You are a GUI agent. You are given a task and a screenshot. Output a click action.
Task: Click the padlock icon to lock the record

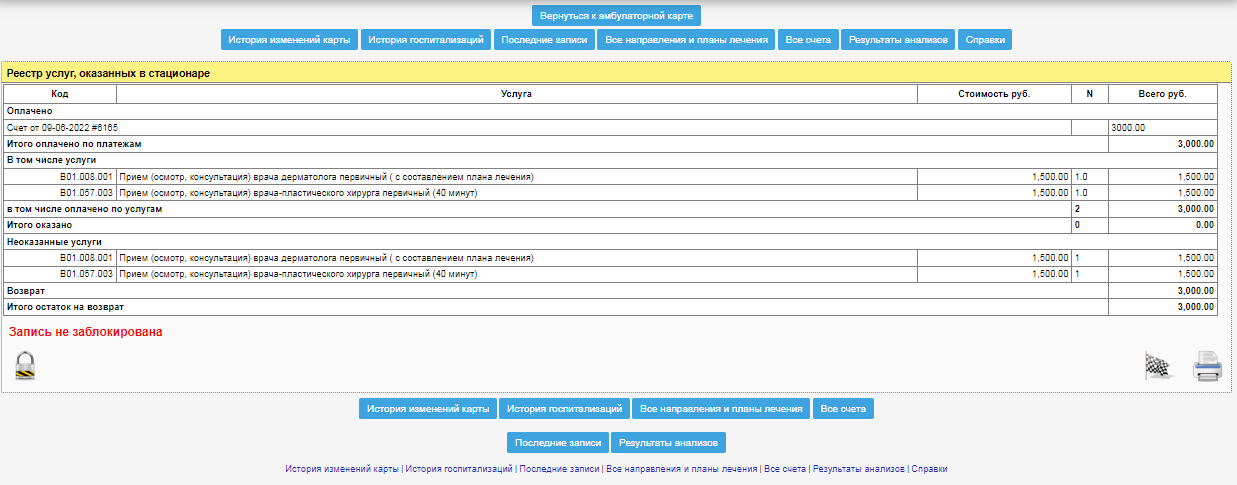(25, 365)
